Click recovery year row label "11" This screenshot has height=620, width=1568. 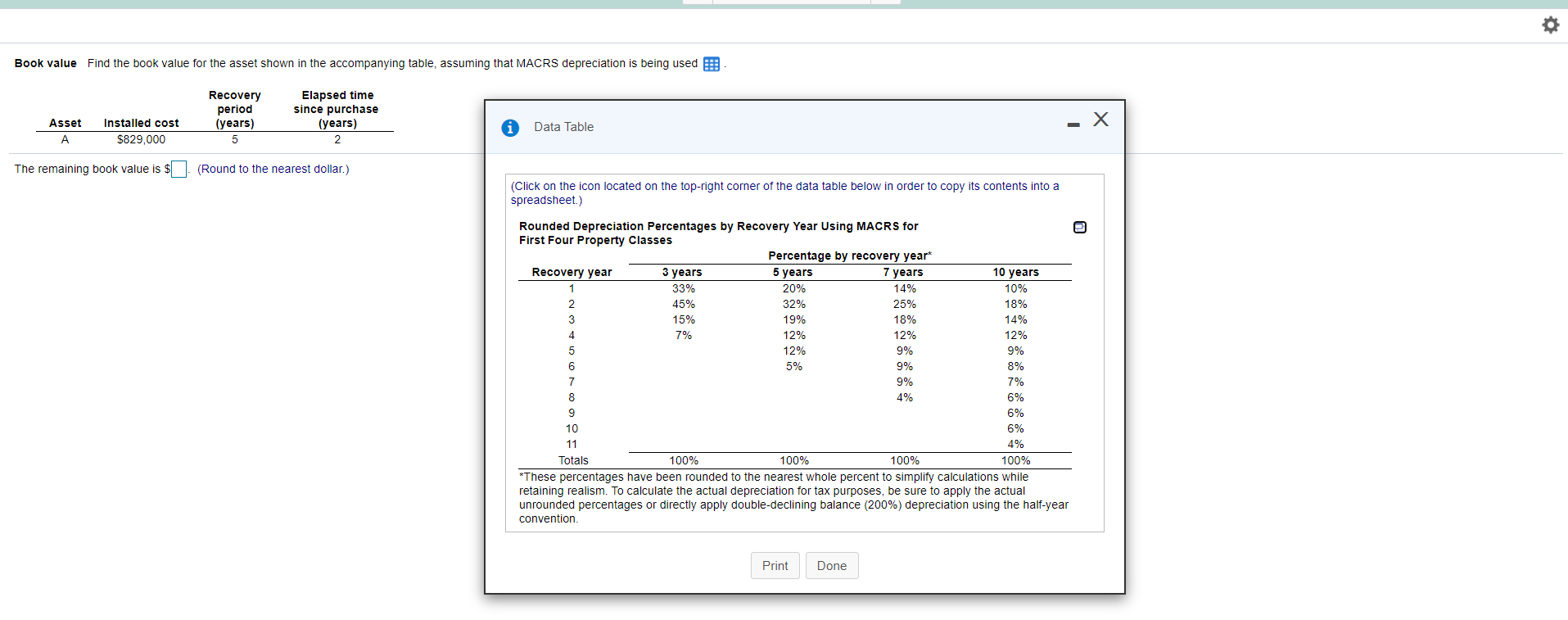[x=572, y=444]
